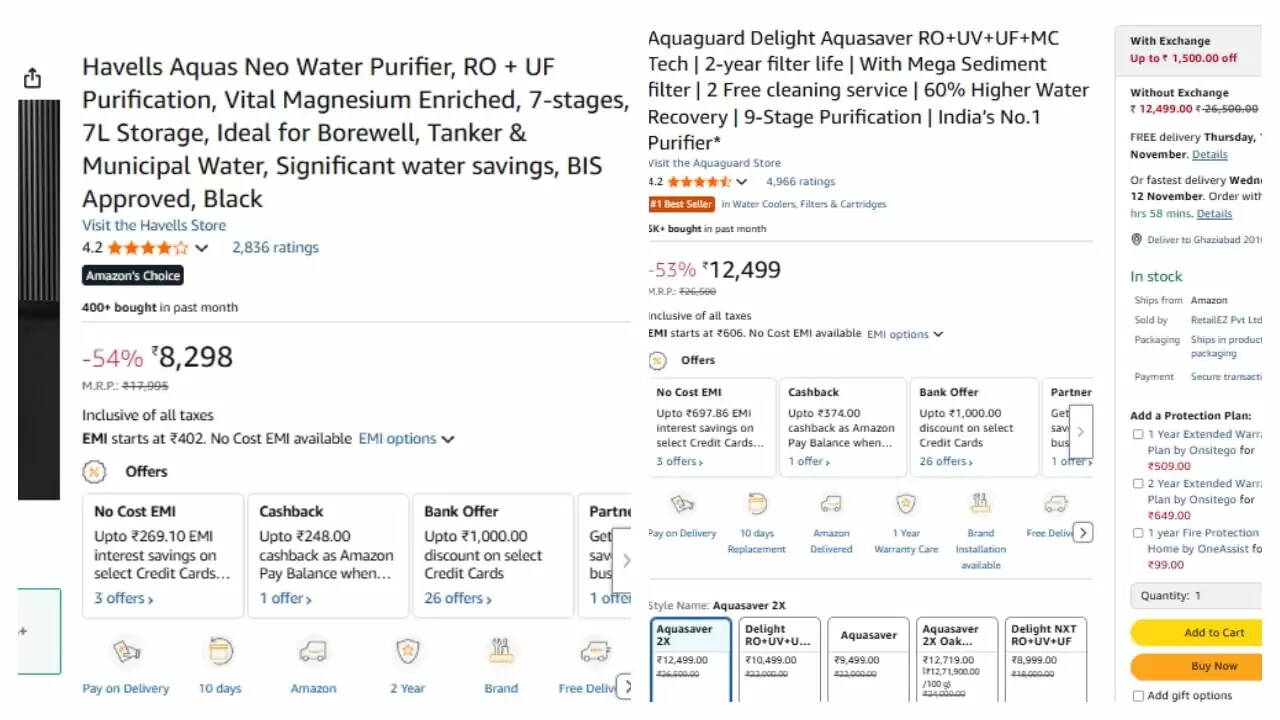This screenshot has height=720, width=1280.
Task: Click the share icon near the product image
Action: (x=33, y=76)
